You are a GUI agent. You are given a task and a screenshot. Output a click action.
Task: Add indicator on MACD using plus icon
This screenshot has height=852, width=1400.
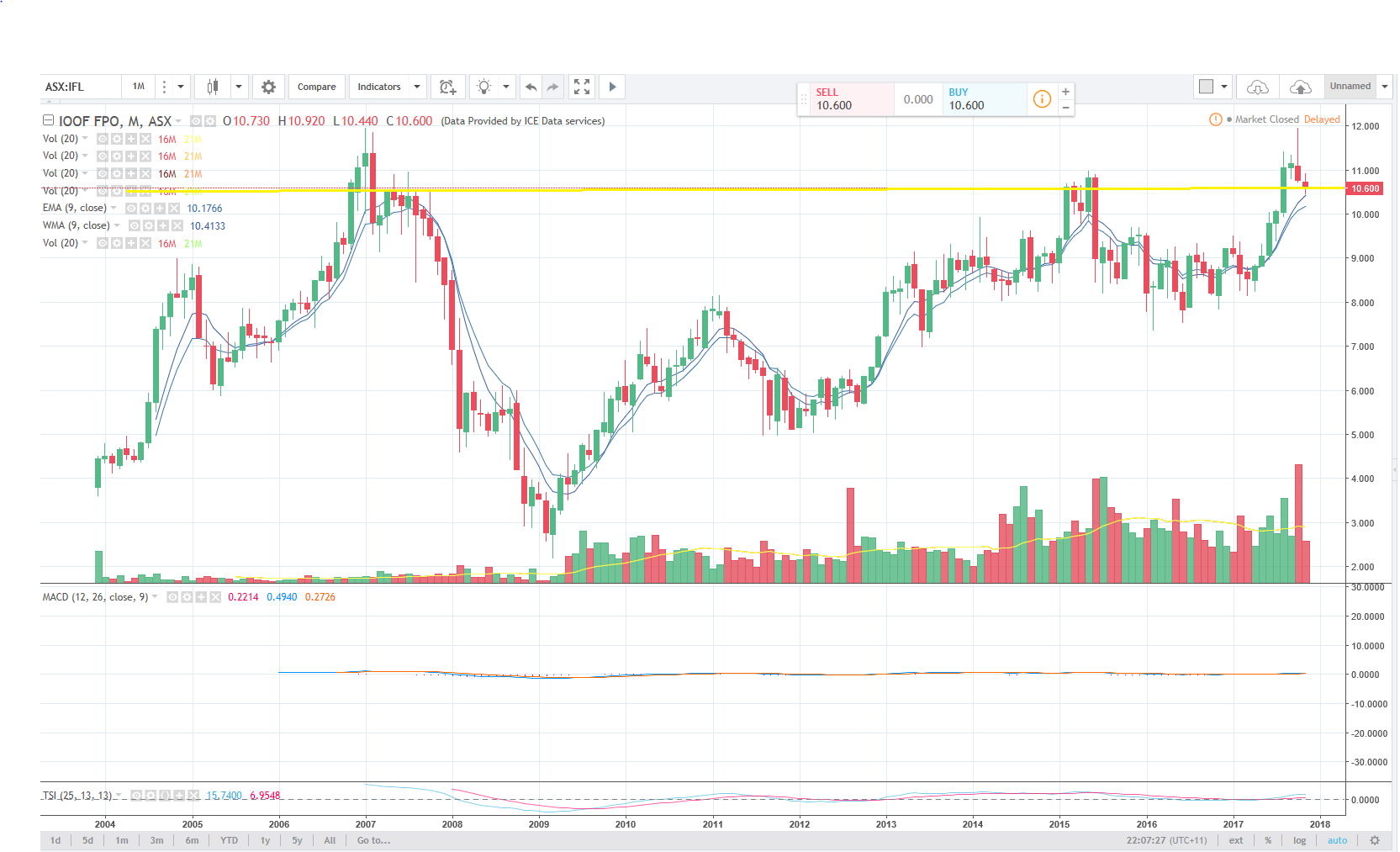pos(201,597)
